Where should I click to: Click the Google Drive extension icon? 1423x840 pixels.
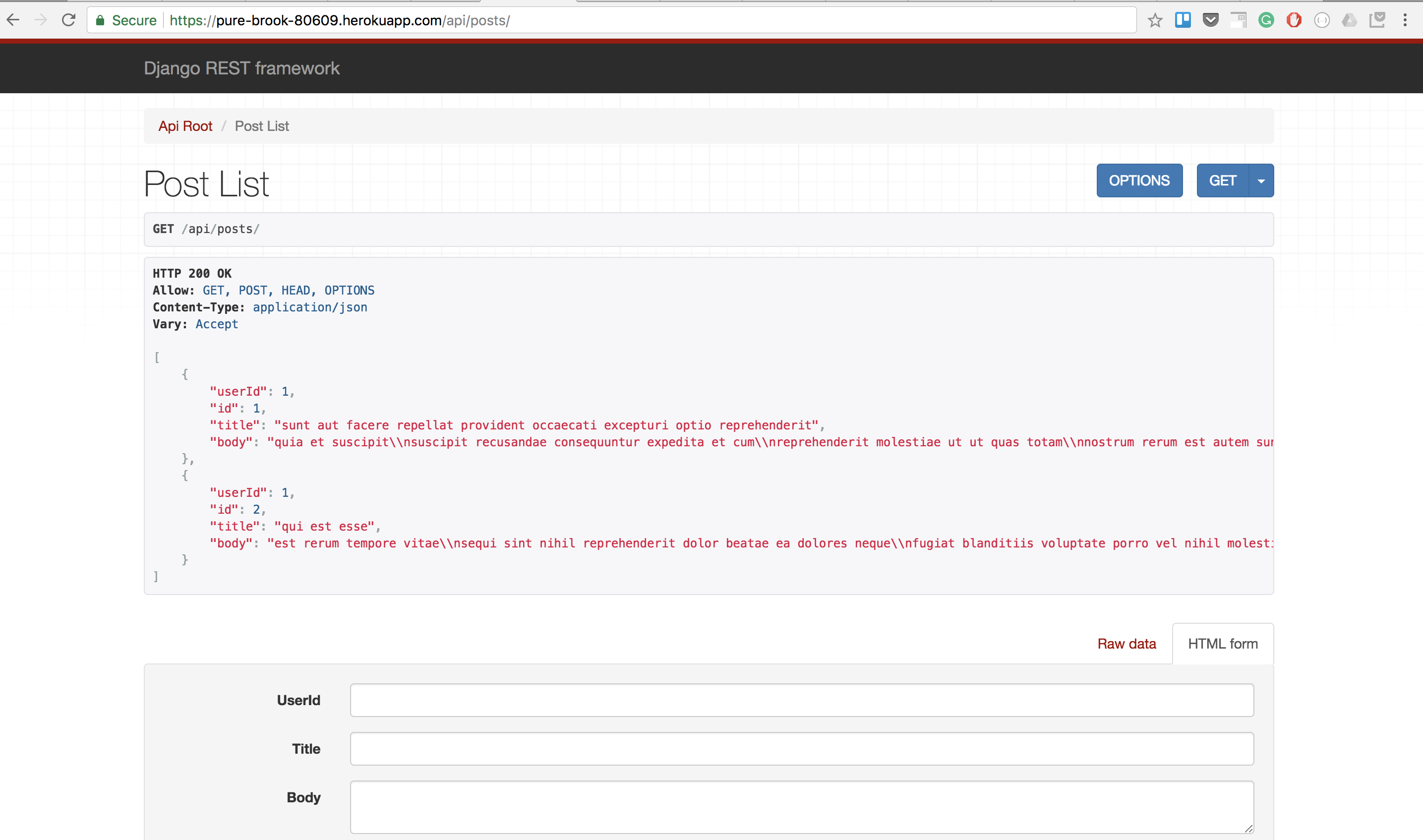1350,20
